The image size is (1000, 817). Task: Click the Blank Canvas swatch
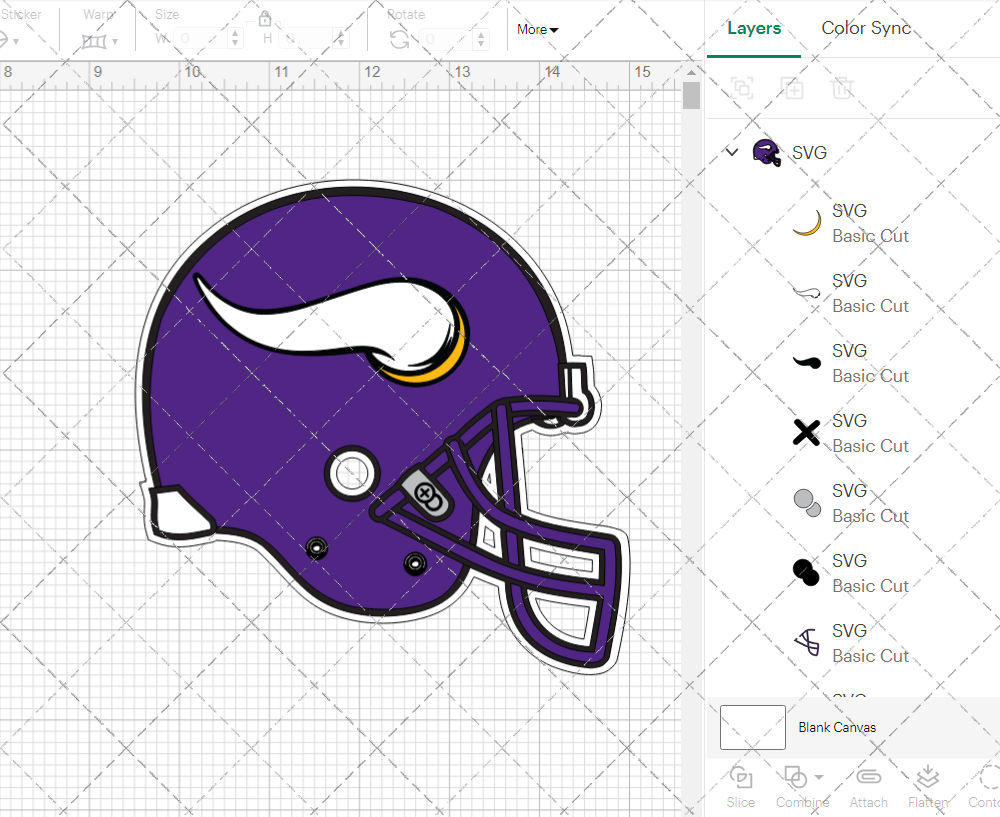point(753,727)
